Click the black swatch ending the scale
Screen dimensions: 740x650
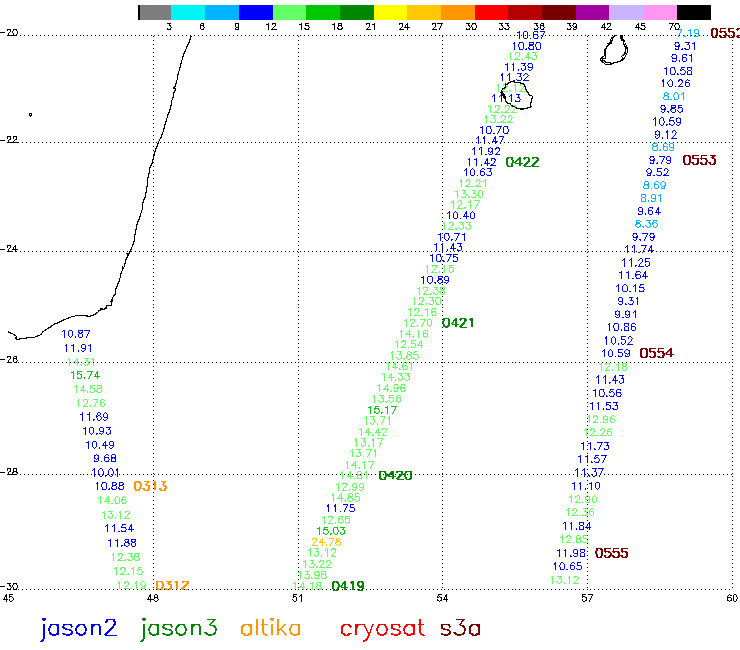694,12
